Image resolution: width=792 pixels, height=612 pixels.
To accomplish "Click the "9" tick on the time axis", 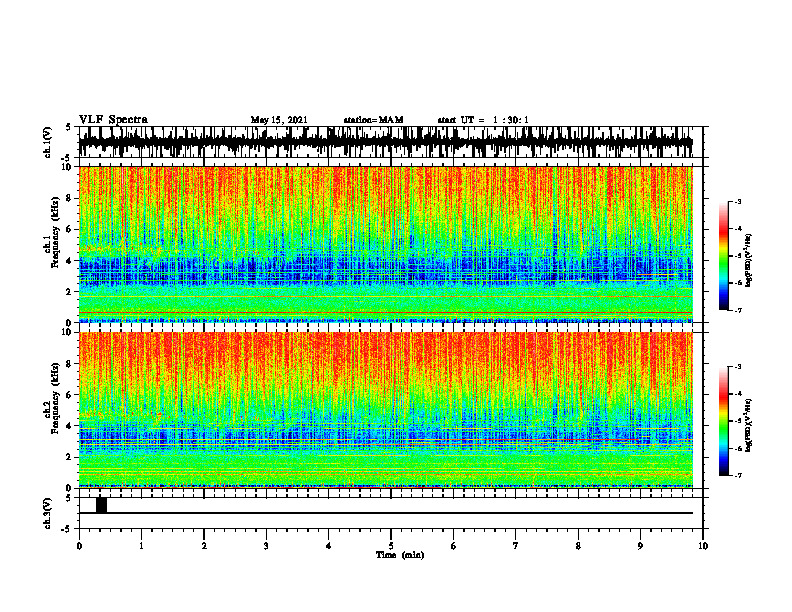I will [640, 546].
